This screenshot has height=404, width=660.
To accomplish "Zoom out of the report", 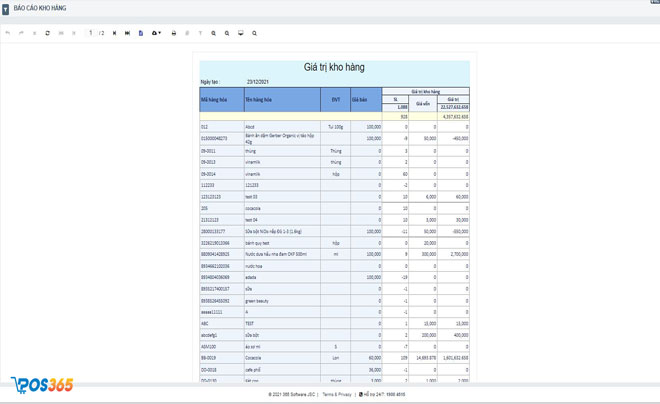I will click(227, 33).
